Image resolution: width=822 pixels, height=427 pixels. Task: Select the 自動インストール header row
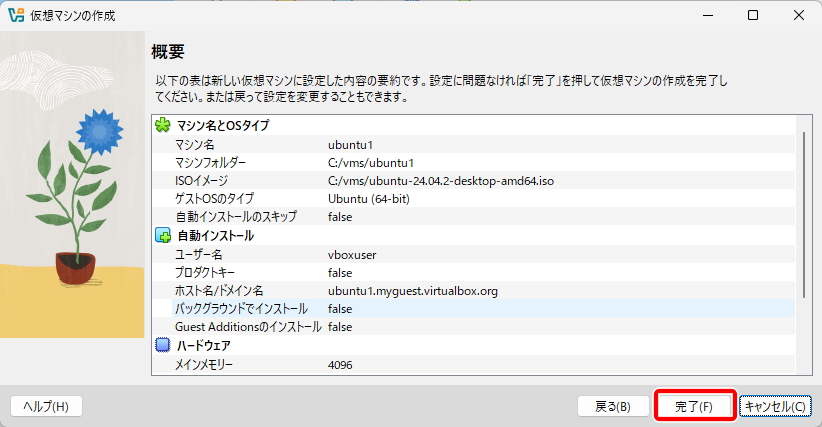474,236
